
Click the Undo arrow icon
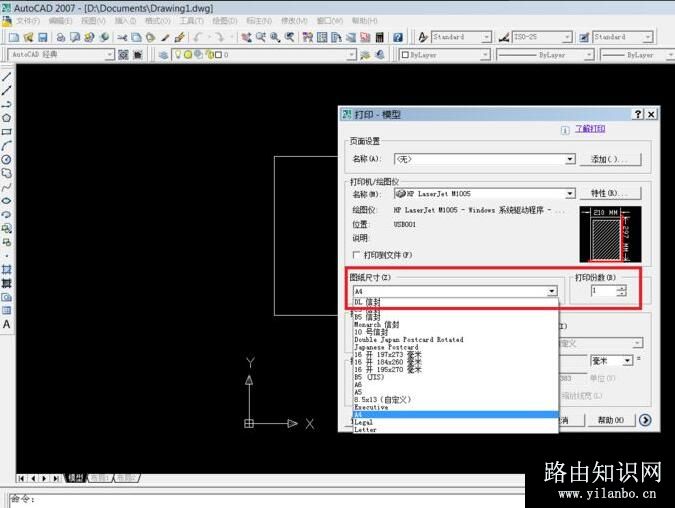pos(198,37)
